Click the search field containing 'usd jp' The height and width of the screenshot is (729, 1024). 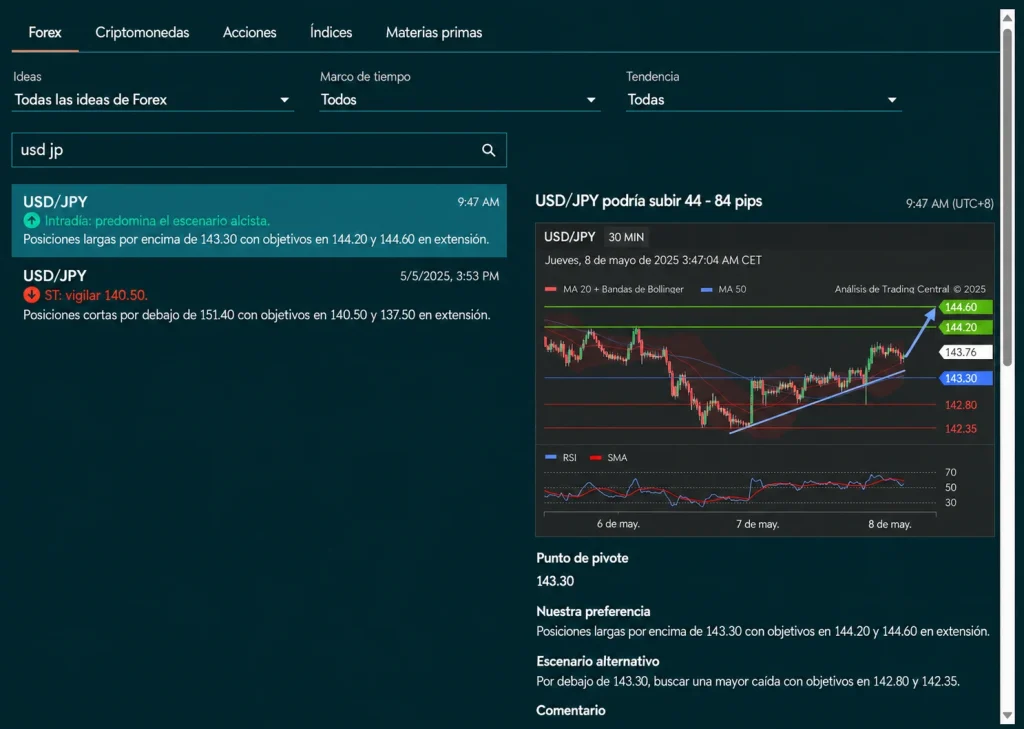[x=259, y=150]
